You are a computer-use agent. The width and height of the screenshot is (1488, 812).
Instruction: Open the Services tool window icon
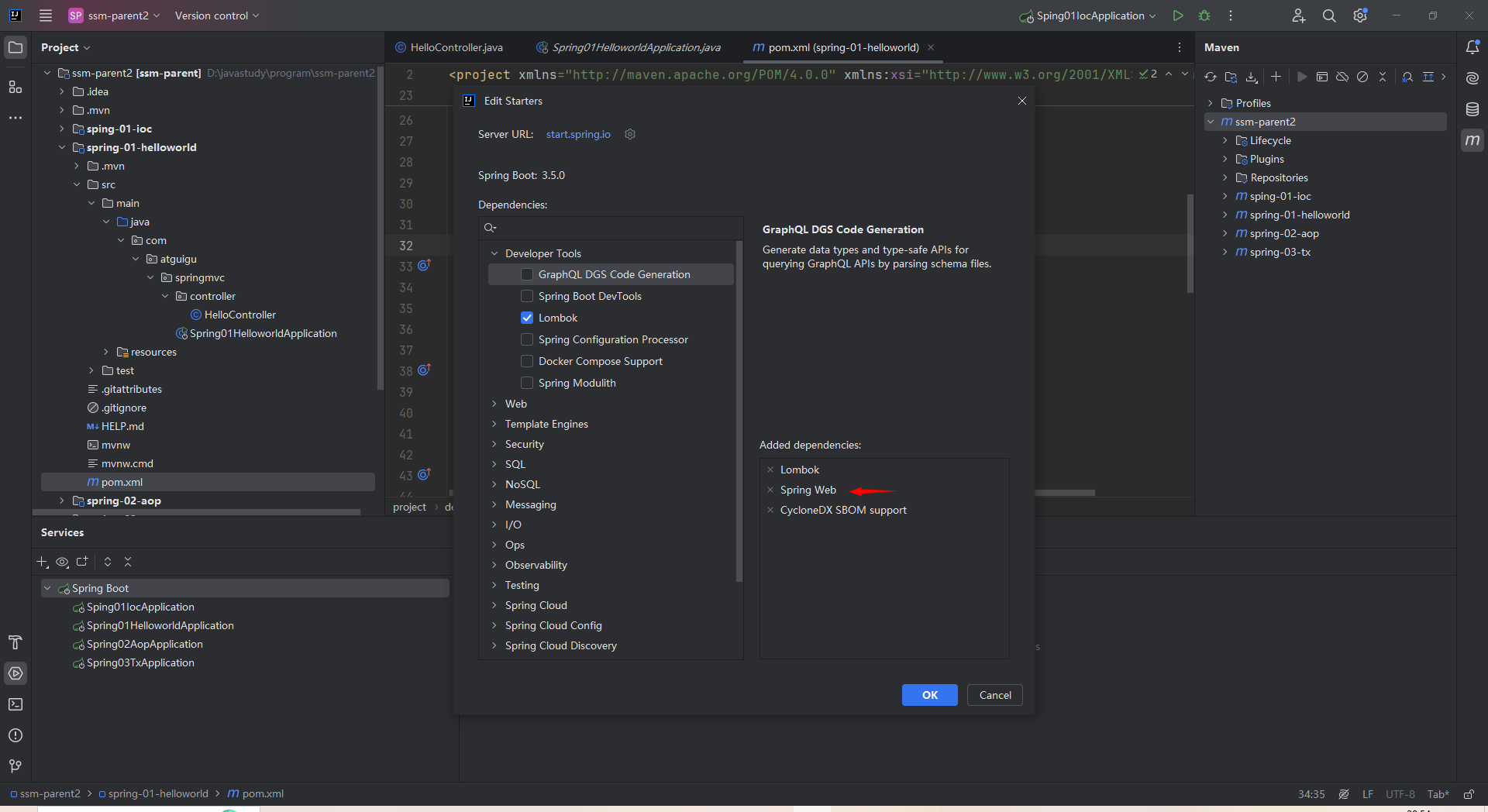[15, 673]
